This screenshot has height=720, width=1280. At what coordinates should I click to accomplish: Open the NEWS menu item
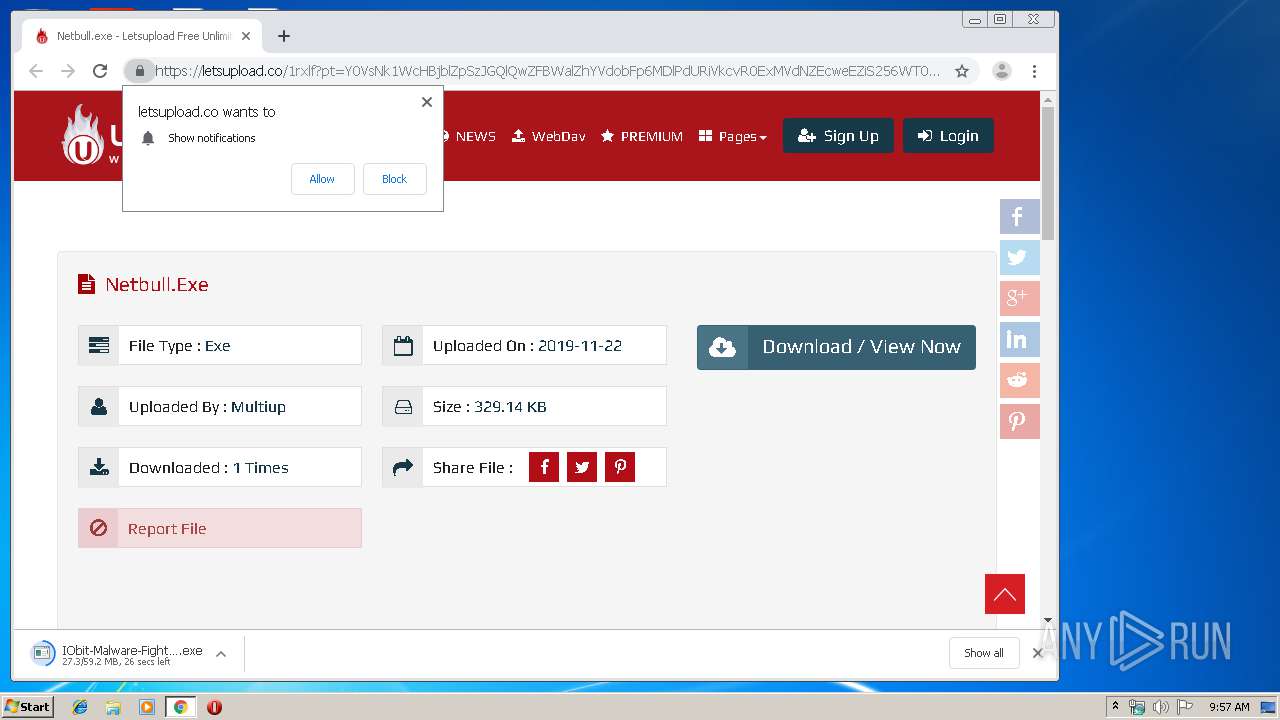(x=466, y=136)
